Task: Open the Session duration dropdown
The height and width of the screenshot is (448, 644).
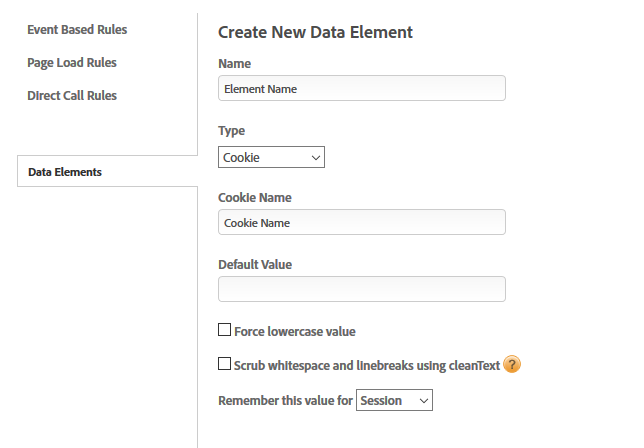Action: (x=394, y=400)
